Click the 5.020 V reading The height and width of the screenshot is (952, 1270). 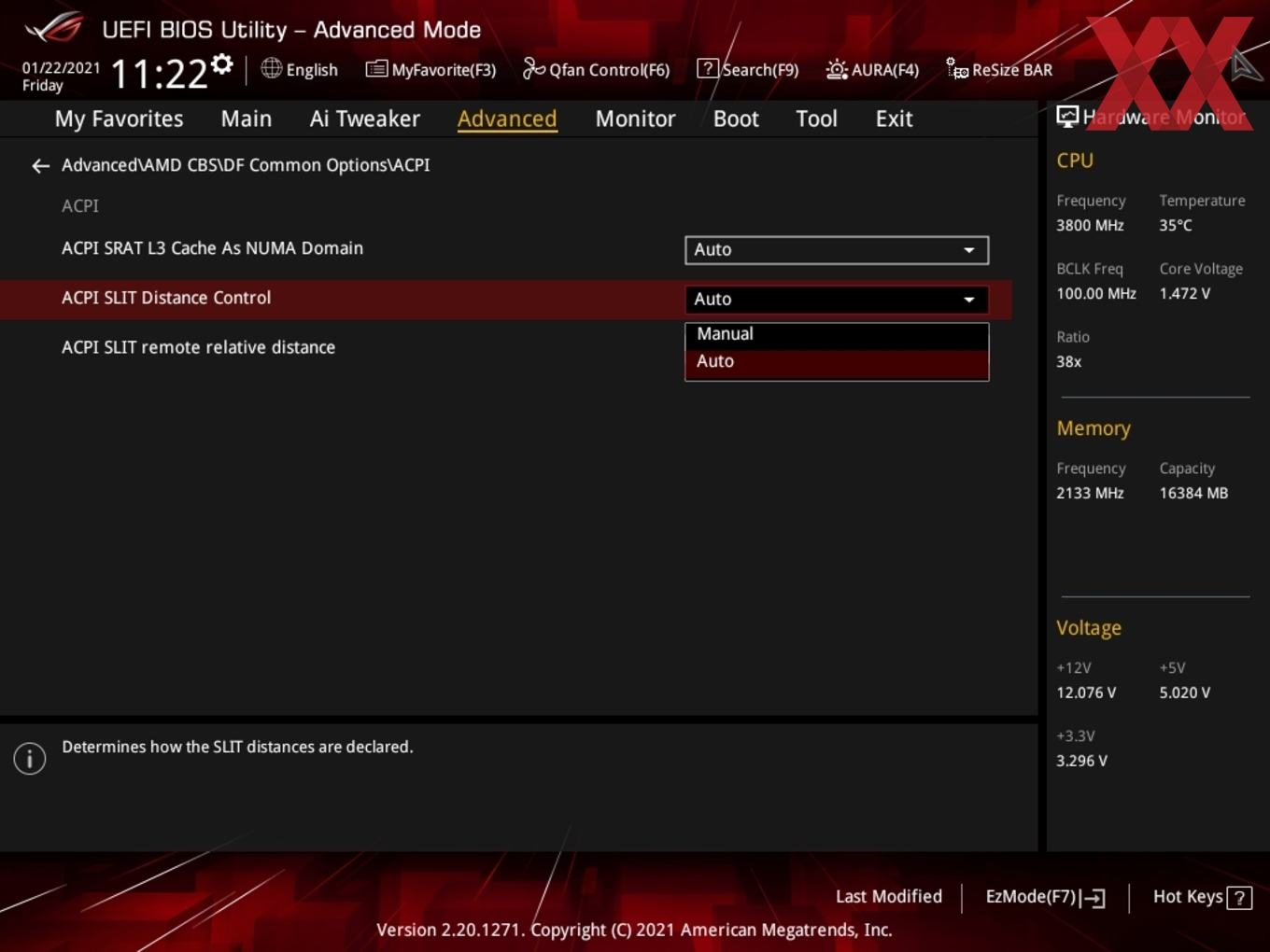point(1185,693)
